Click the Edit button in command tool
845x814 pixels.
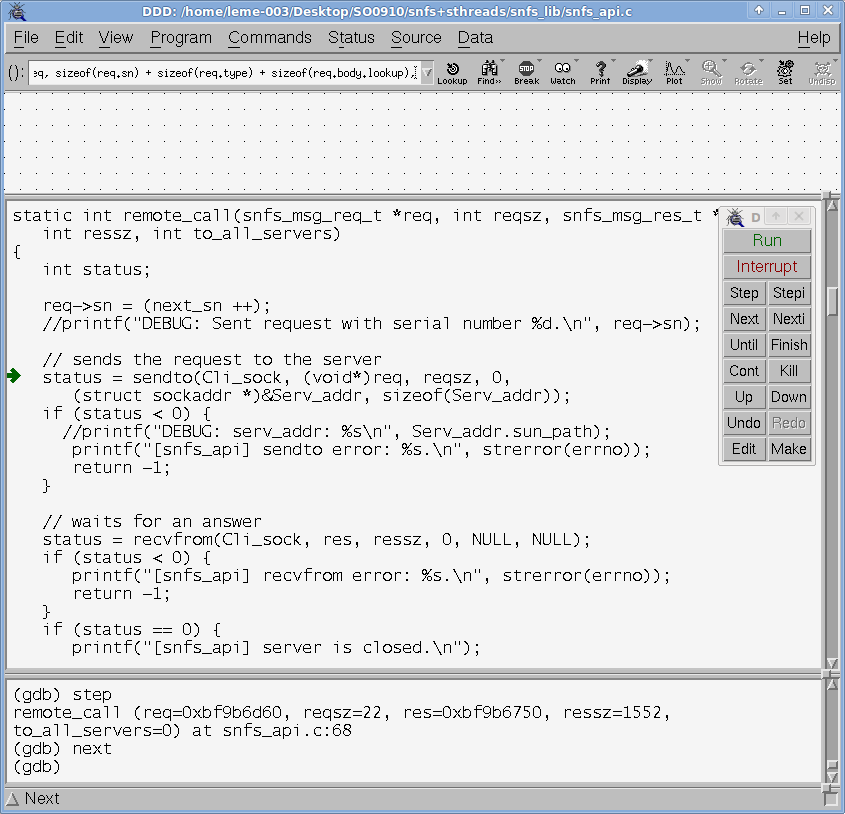click(x=744, y=449)
